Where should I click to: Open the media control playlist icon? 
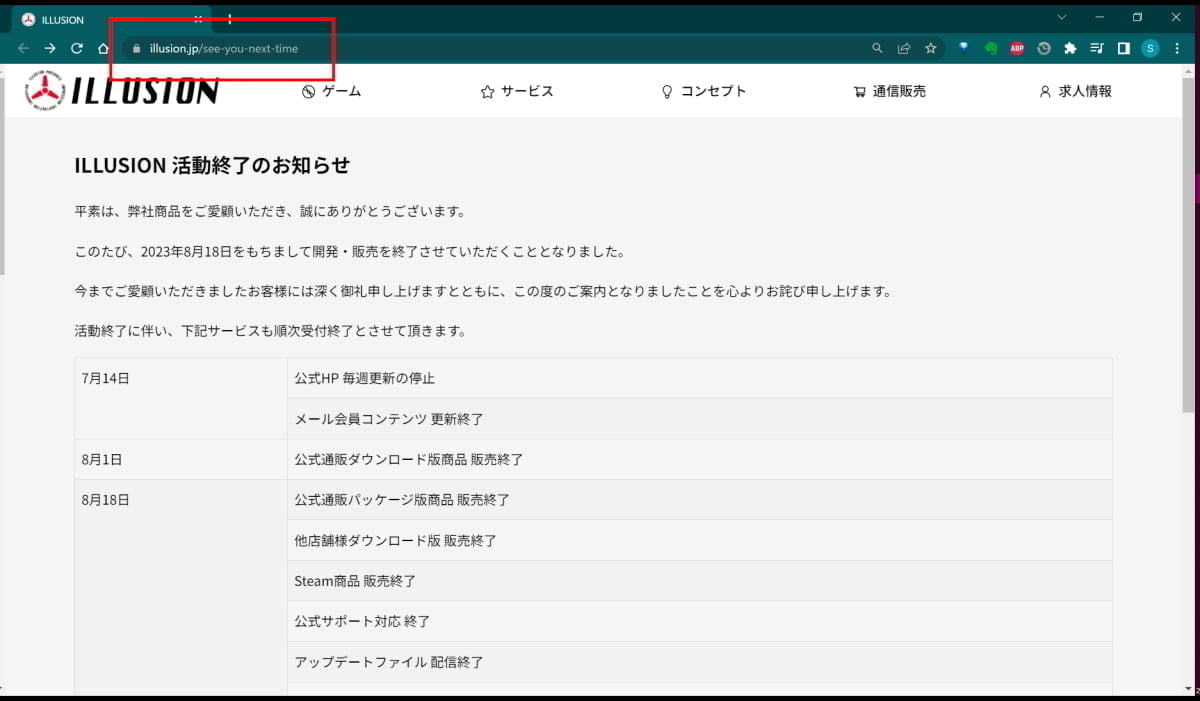(x=1097, y=48)
